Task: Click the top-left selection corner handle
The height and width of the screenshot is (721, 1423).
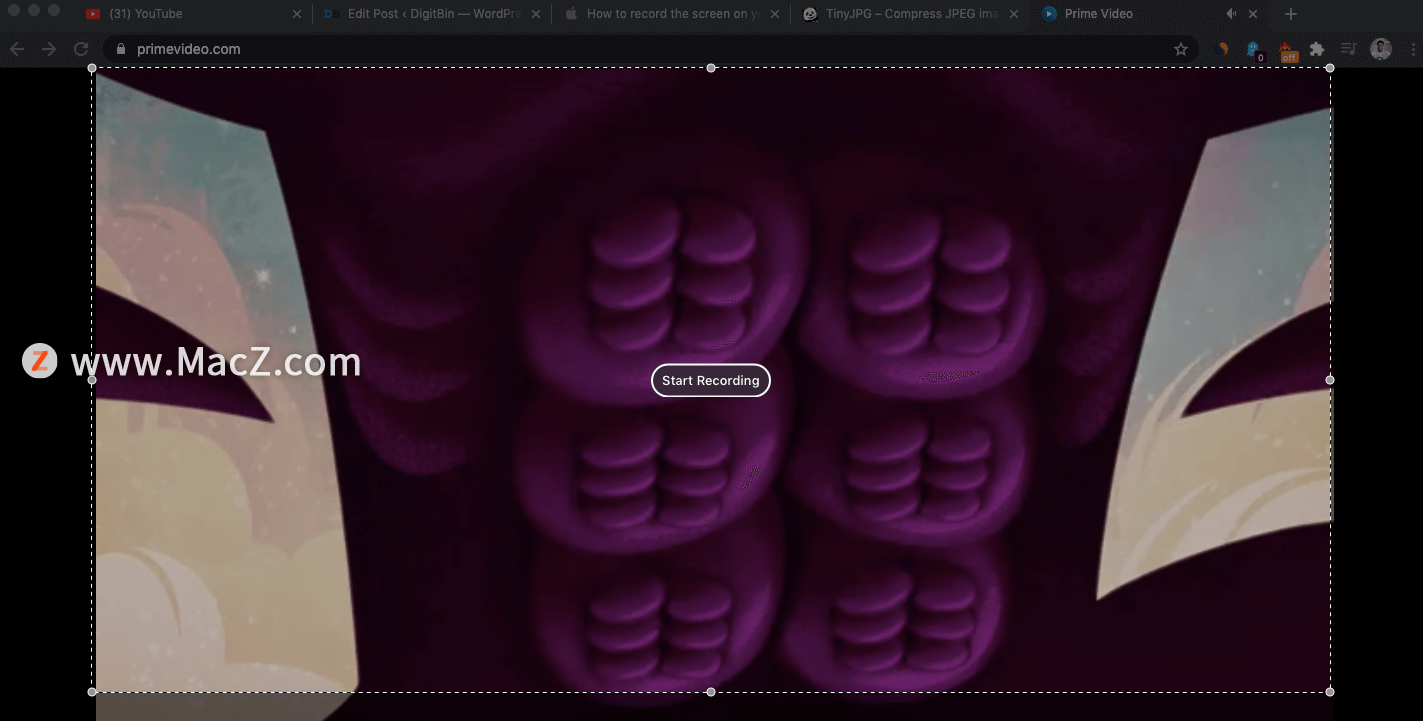Action: coord(92,68)
